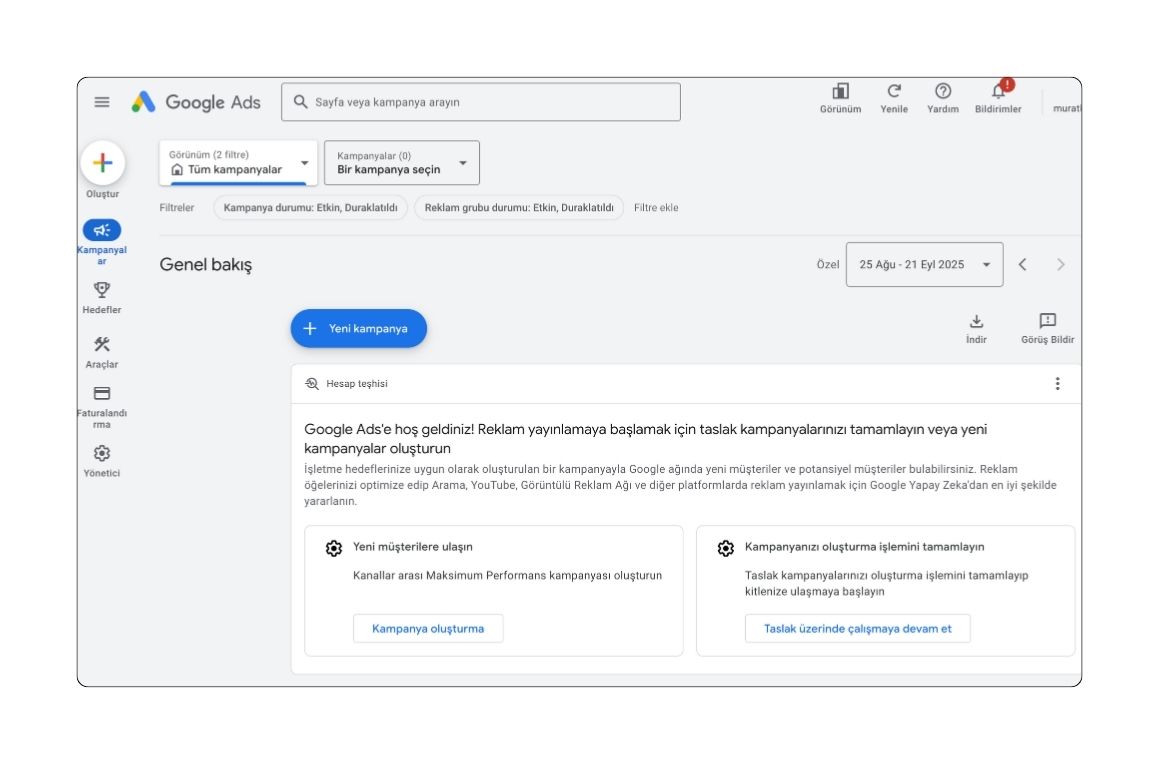
Task: Remove the Kampanya durumu filter chip
Action: tap(311, 208)
